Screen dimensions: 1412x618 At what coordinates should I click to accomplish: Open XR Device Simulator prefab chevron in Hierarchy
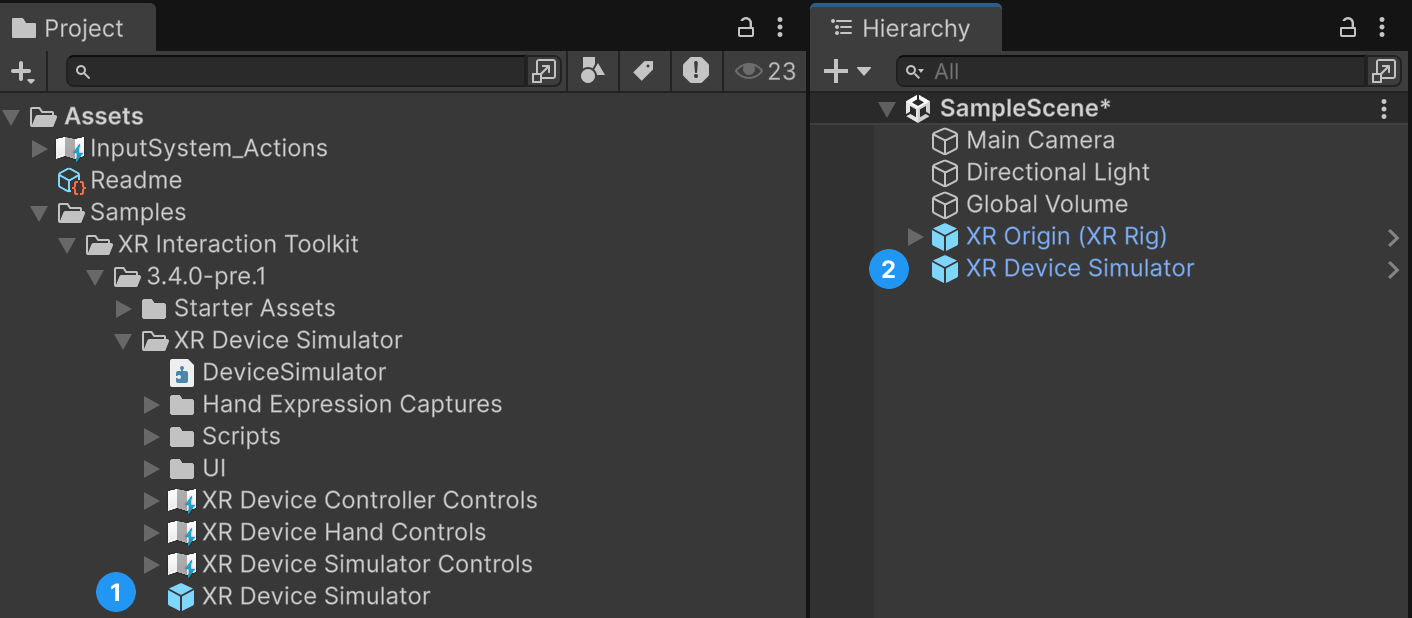click(1393, 269)
